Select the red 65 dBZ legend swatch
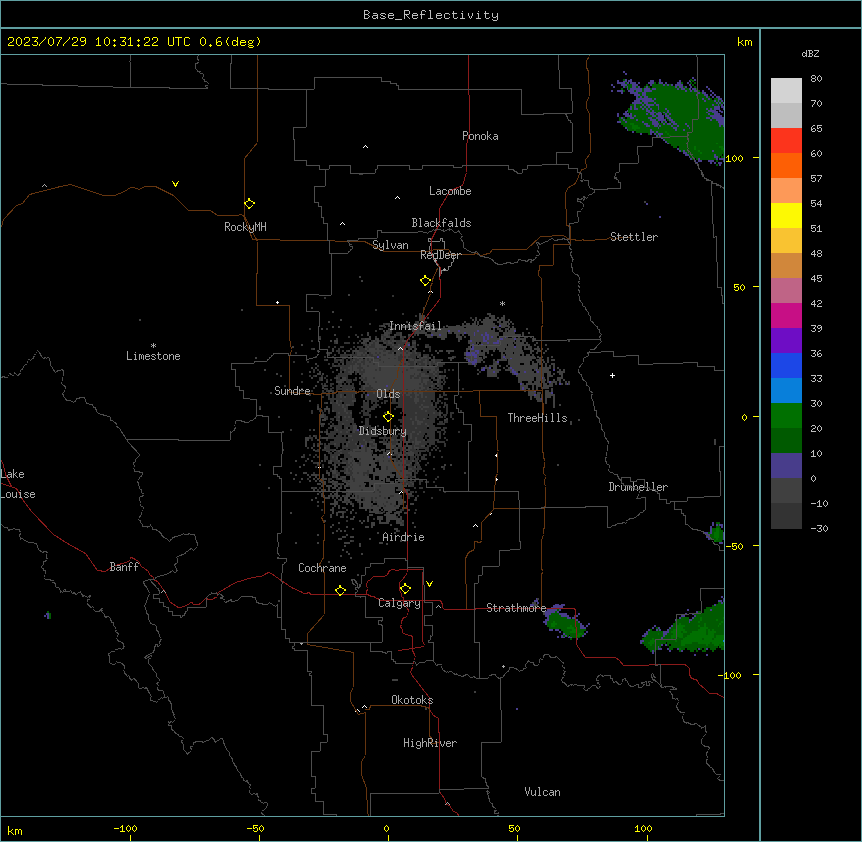862x842 pixels. tap(786, 140)
